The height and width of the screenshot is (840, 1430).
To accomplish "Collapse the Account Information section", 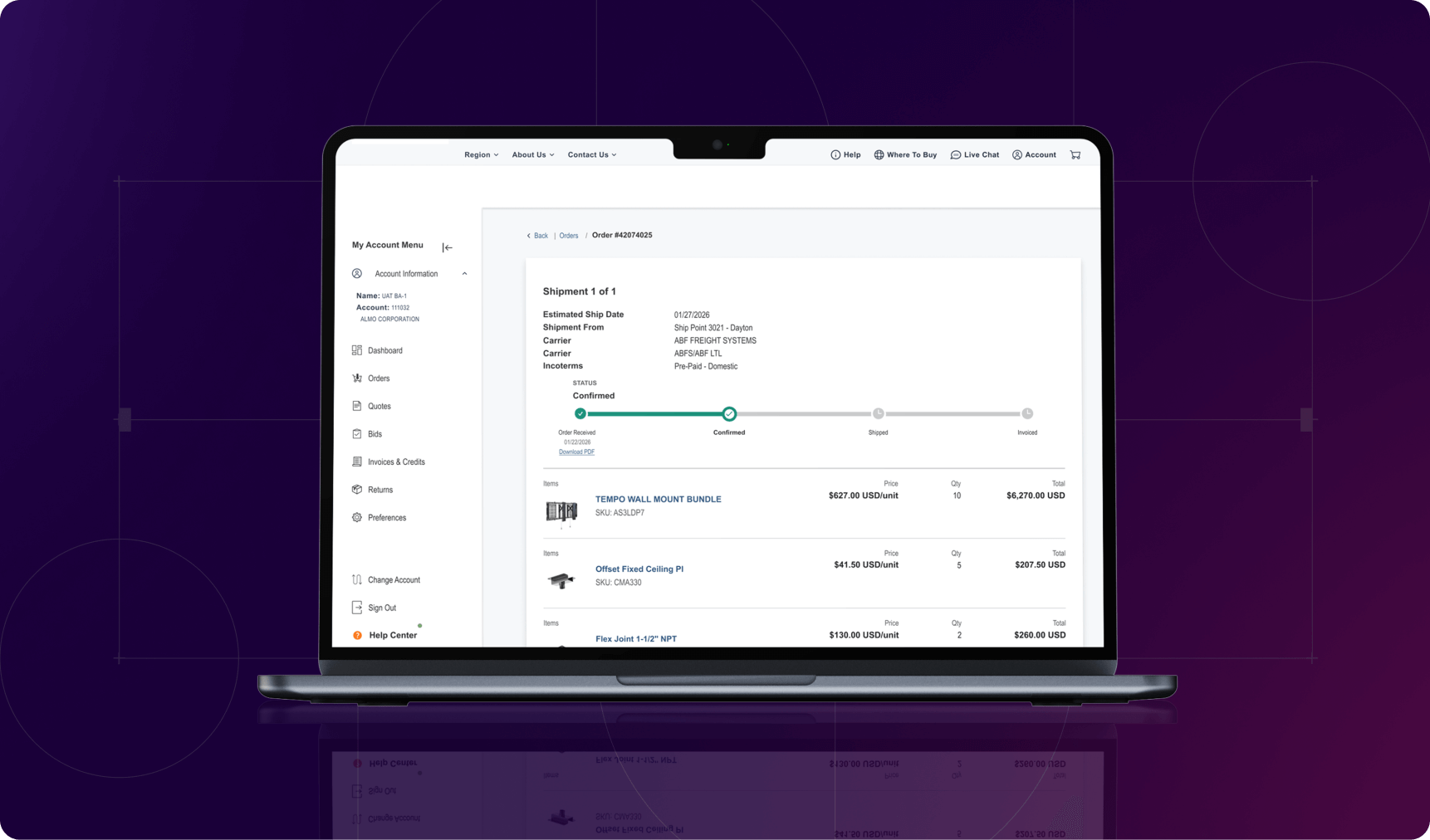I will [x=464, y=274].
